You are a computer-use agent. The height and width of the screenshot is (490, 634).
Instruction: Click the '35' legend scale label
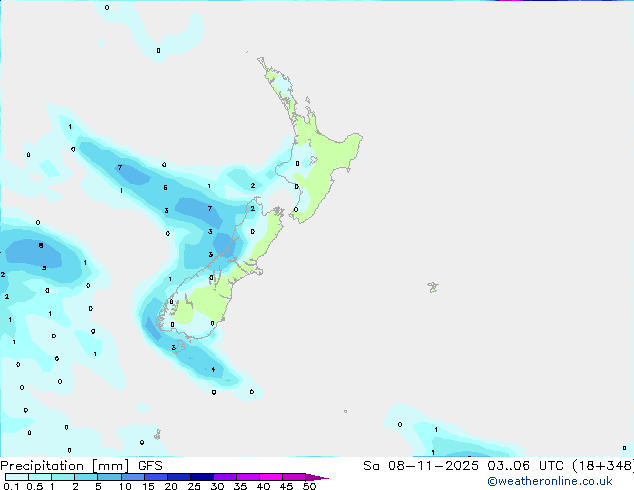(240, 486)
